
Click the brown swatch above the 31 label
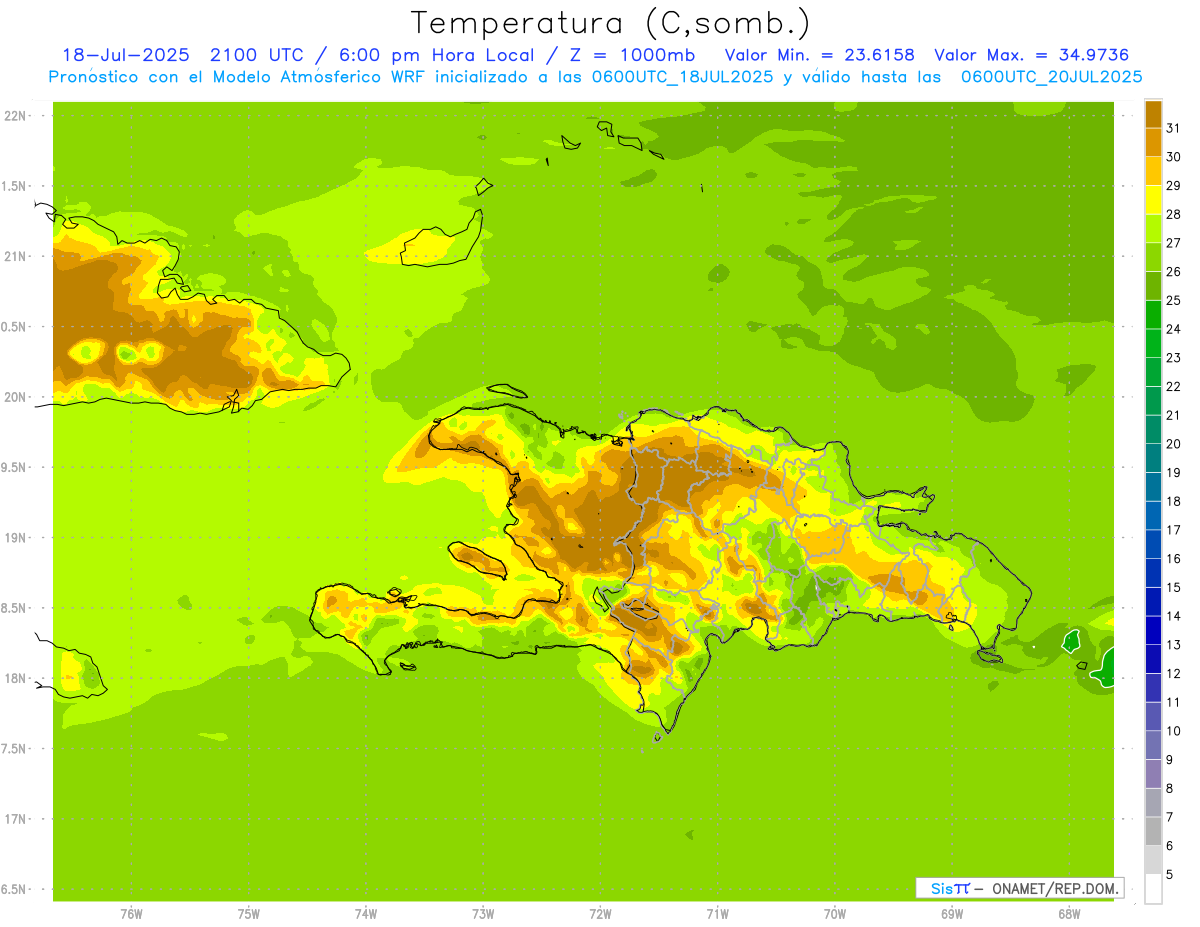pos(1153,114)
